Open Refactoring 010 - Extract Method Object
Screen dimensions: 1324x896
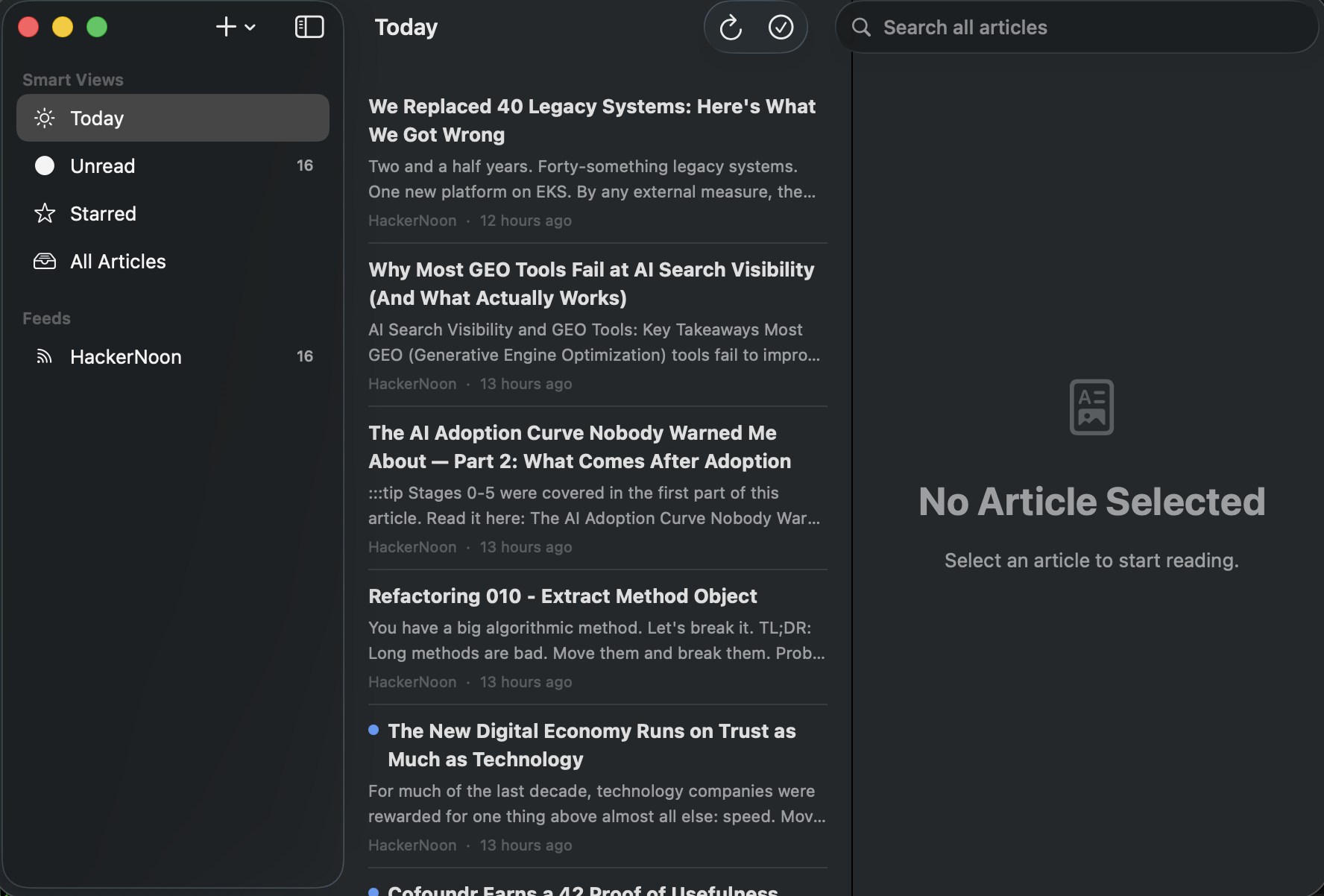click(x=598, y=637)
